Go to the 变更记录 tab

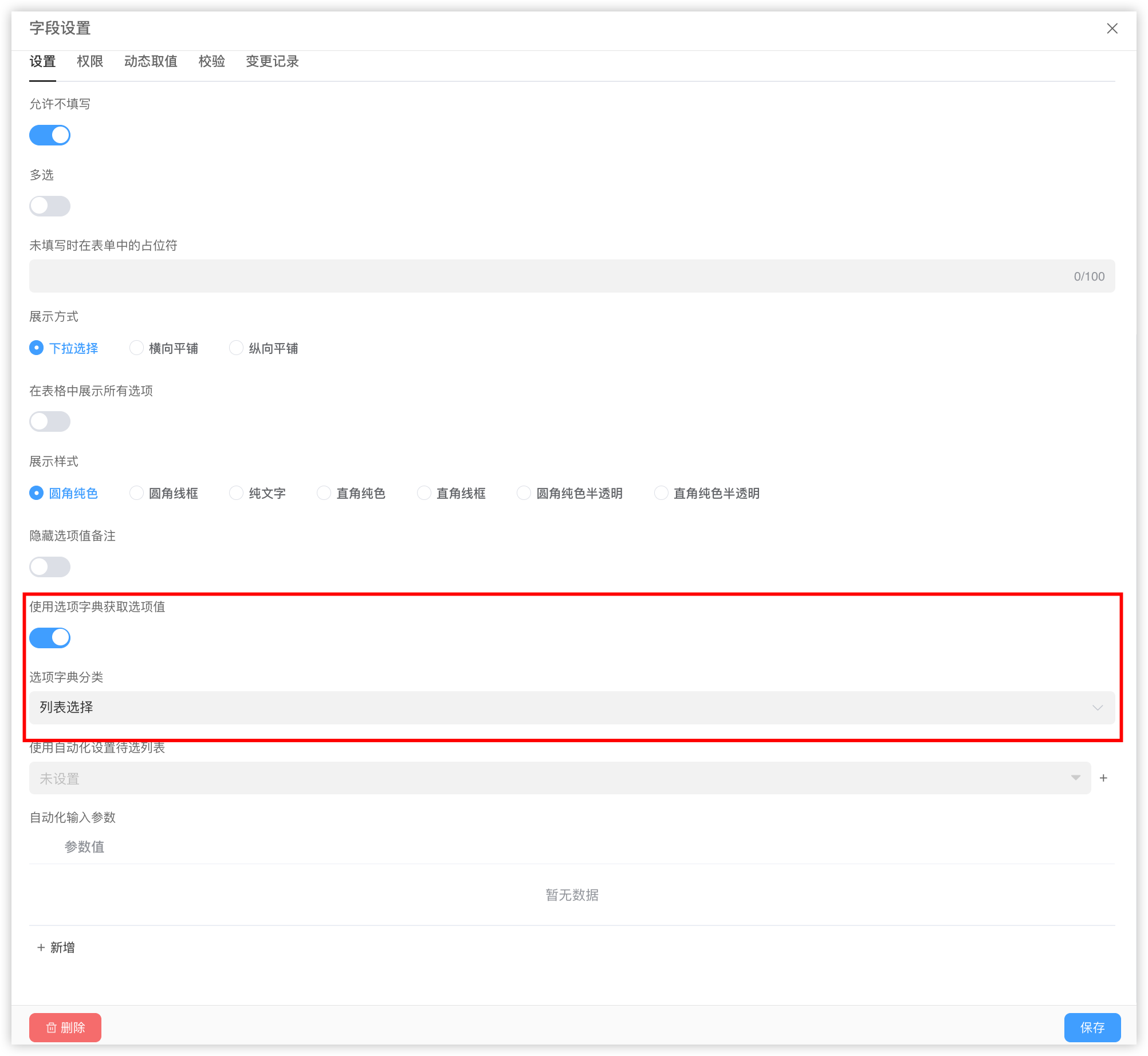coord(272,61)
